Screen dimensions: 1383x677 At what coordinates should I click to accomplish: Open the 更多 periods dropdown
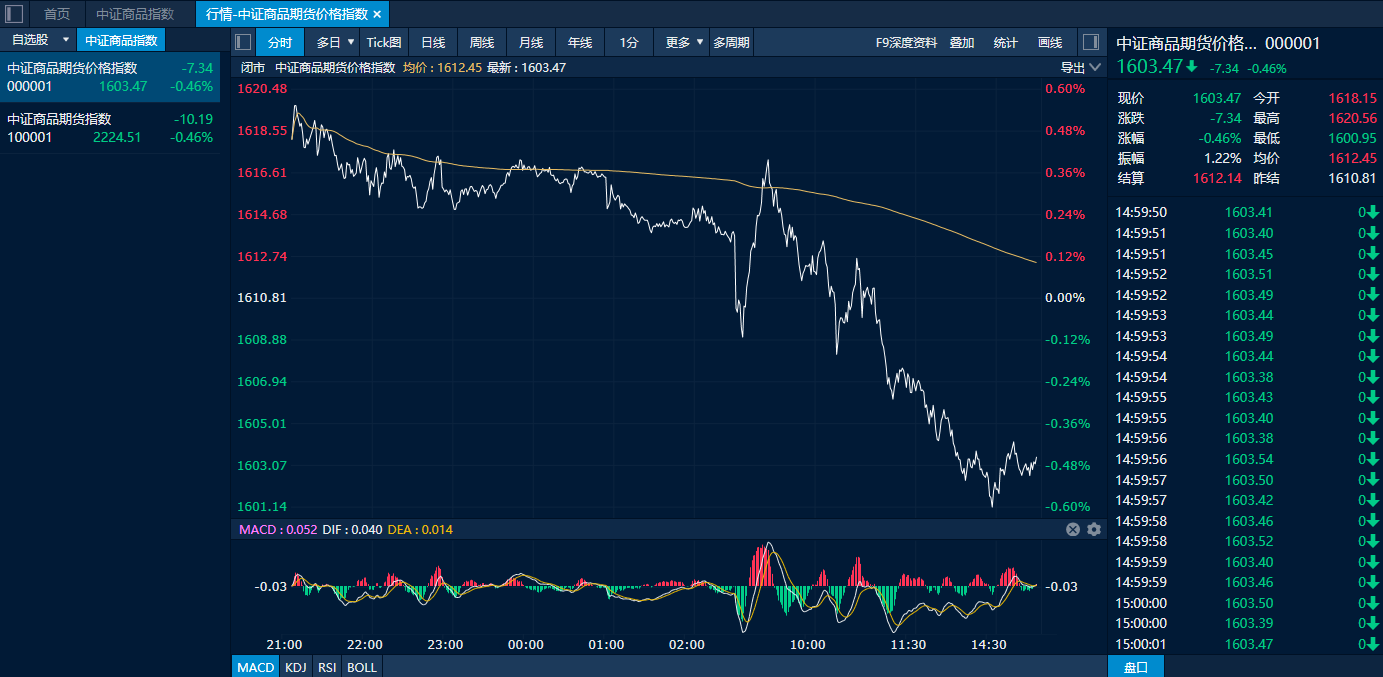click(x=684, y=42)
